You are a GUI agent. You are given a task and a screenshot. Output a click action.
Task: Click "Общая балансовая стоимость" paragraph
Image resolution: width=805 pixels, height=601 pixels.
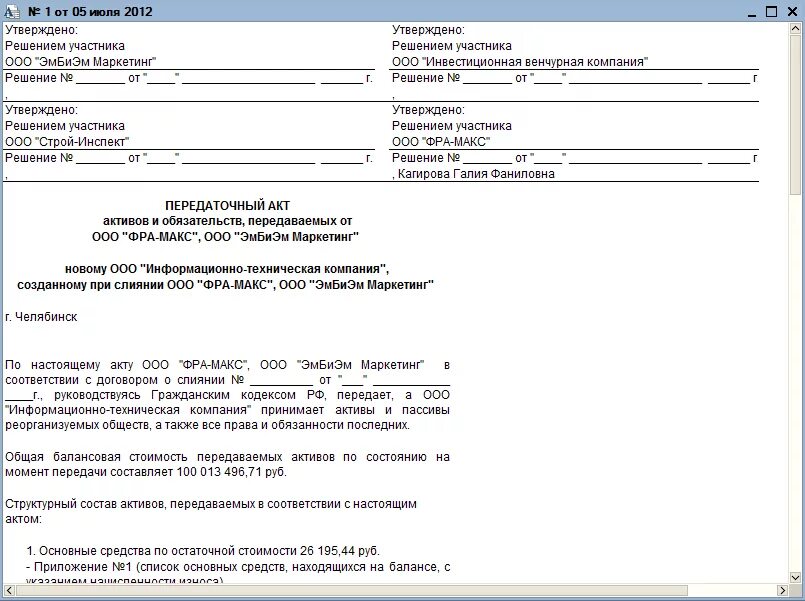(x=227, y=464)
